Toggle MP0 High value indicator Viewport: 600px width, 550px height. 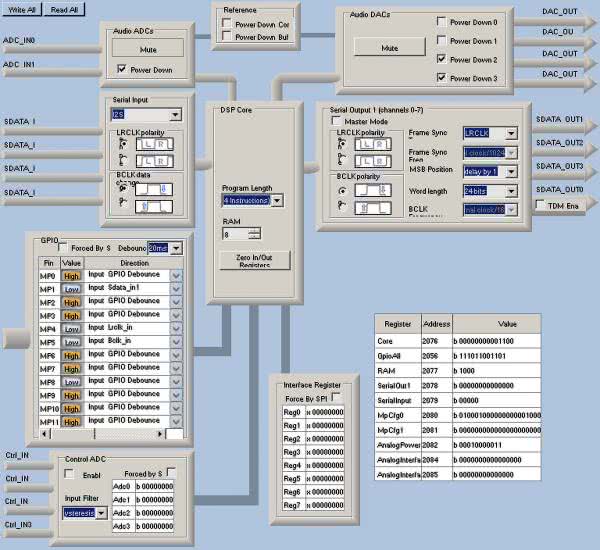click(x=71, y=274)
